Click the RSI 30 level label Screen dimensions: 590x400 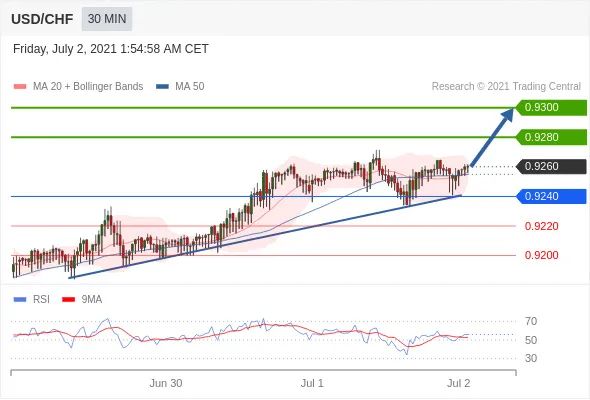[x=531, y=358]
